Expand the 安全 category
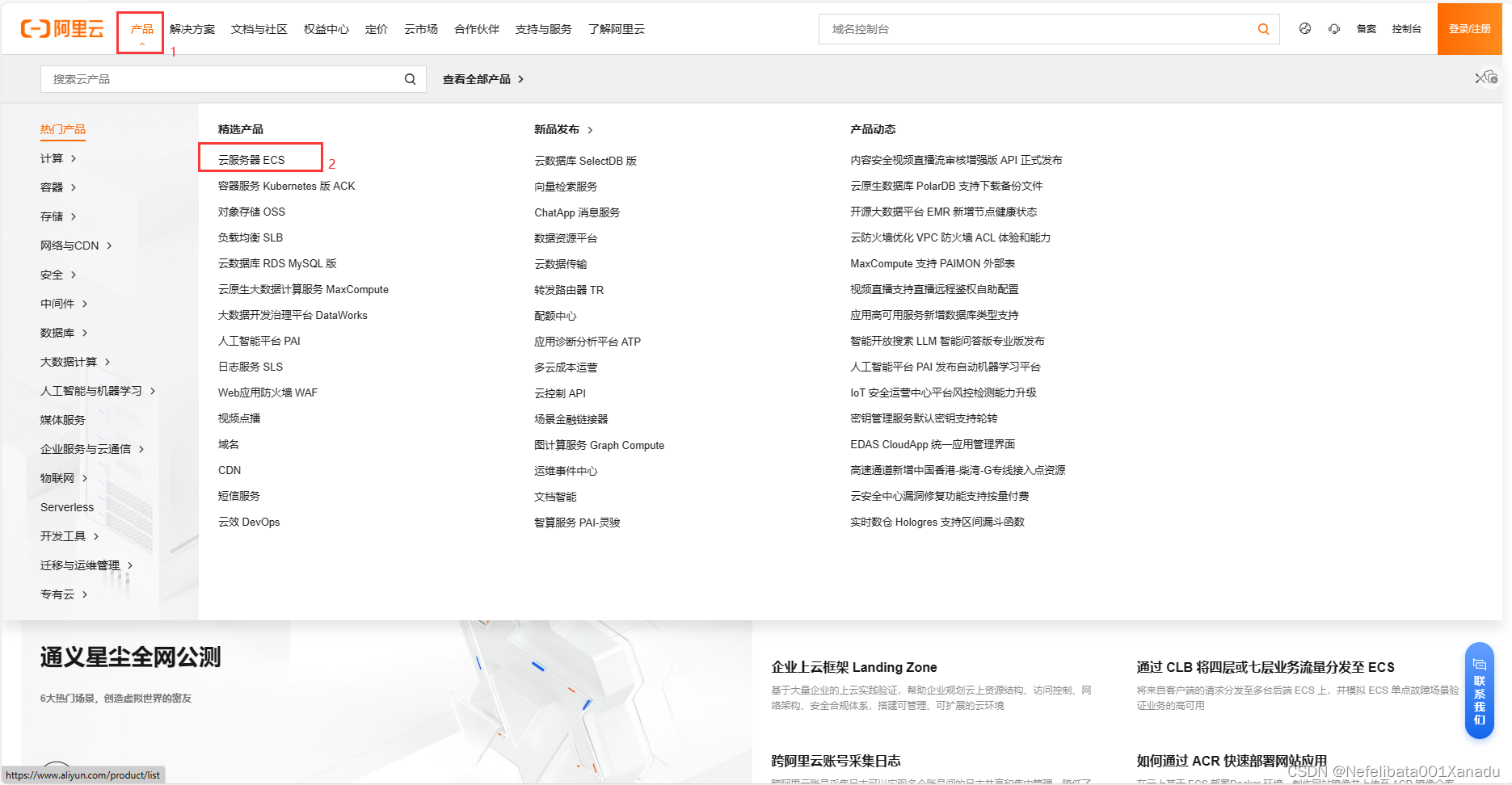This screenshot has height=785, width=1512. click(x=58, y=275)
